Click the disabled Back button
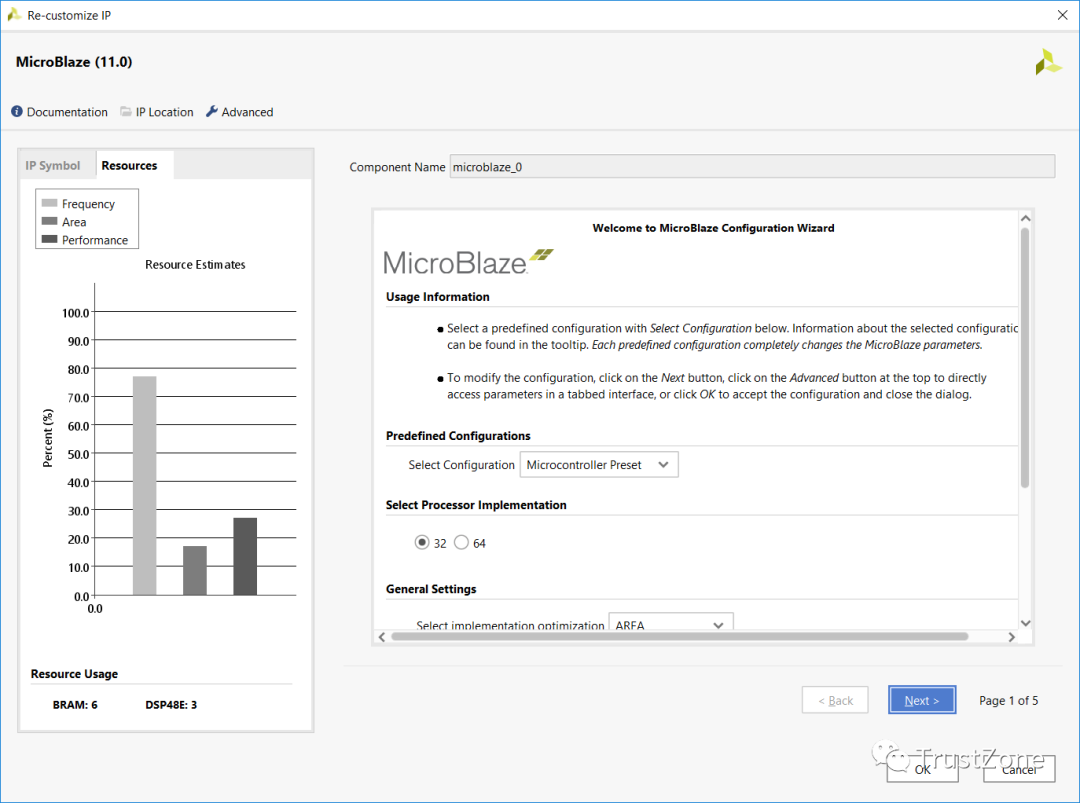Image resolution: width=1080 pixels, height=803 pixels. [x=835, y=700]
